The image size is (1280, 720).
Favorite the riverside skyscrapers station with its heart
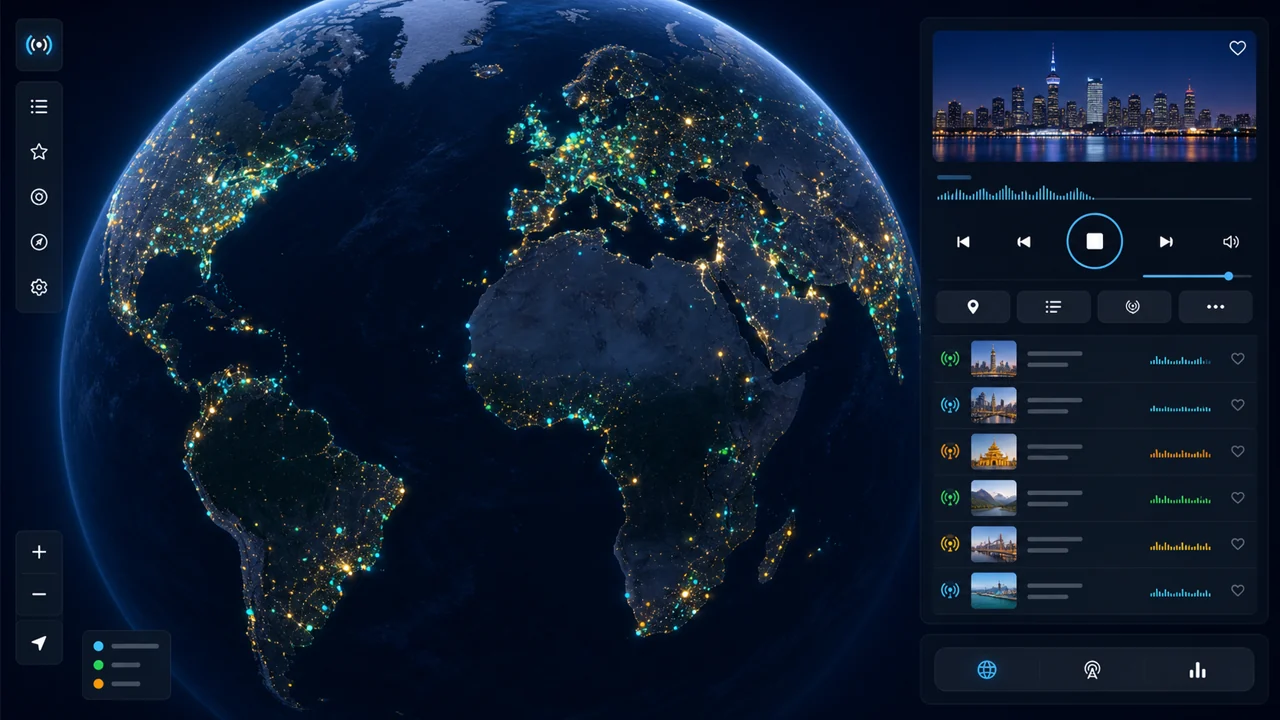[1237, 405]
